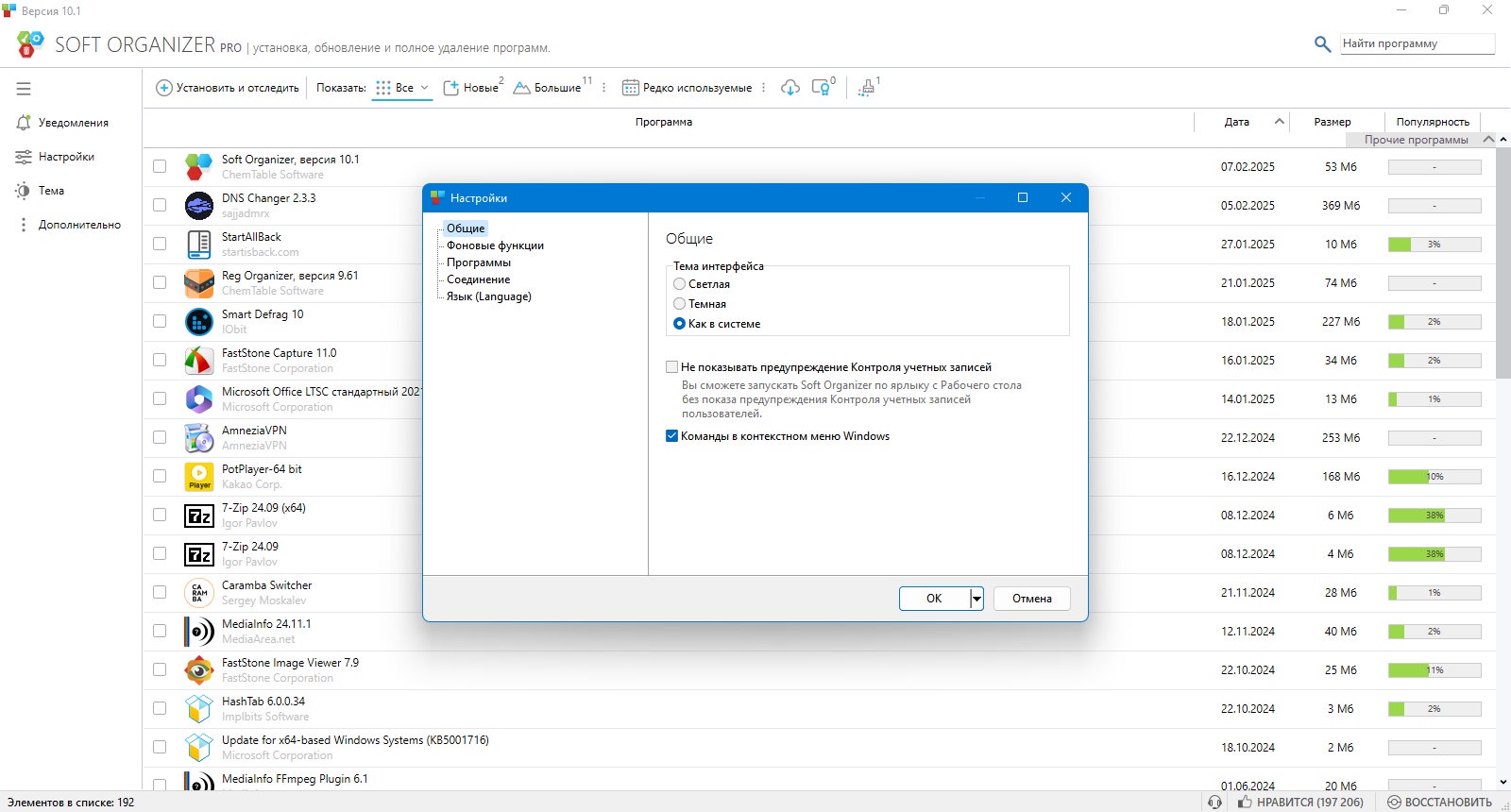Open the OK button dropdown arrow
Viewport: 1511px width, 812px height.
click(976, 599)
